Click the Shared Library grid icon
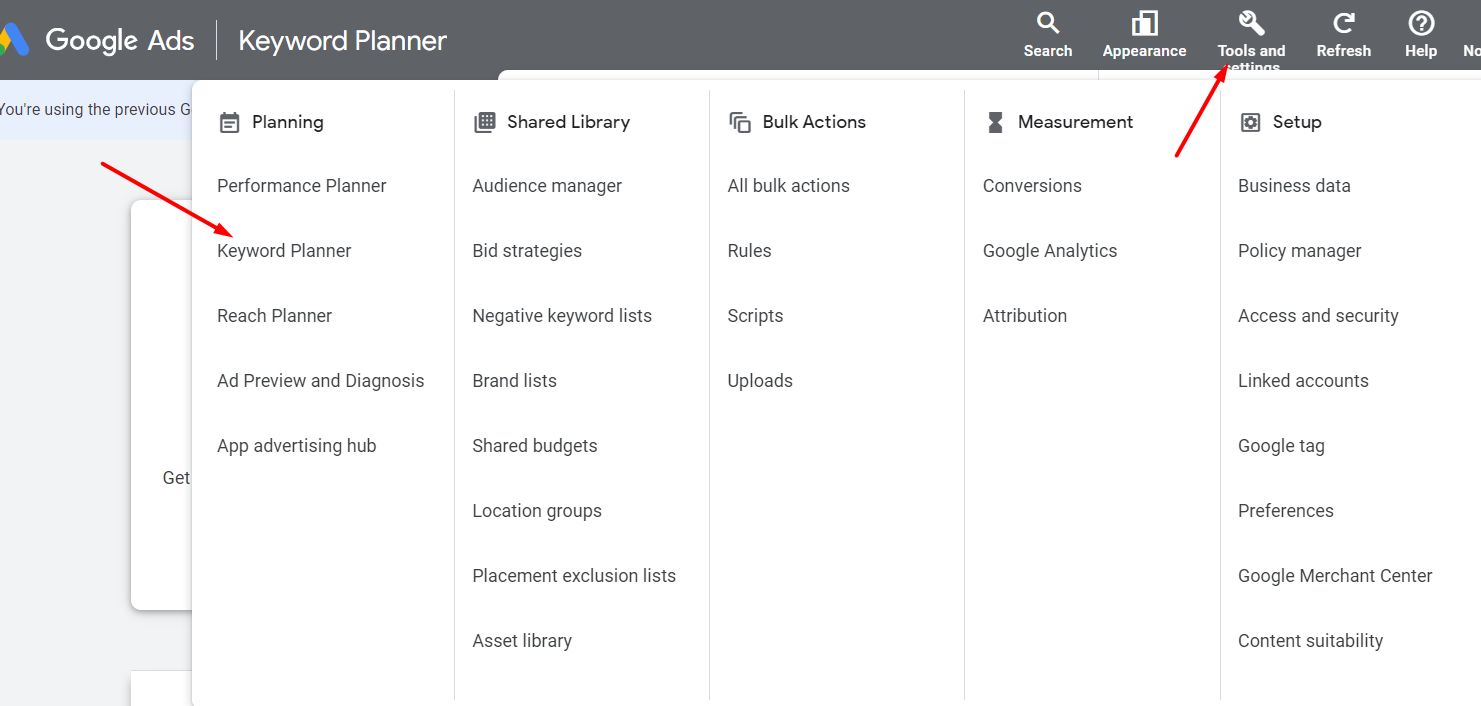The height and width of the screenshot is (706, 1481). click(485, 122)
